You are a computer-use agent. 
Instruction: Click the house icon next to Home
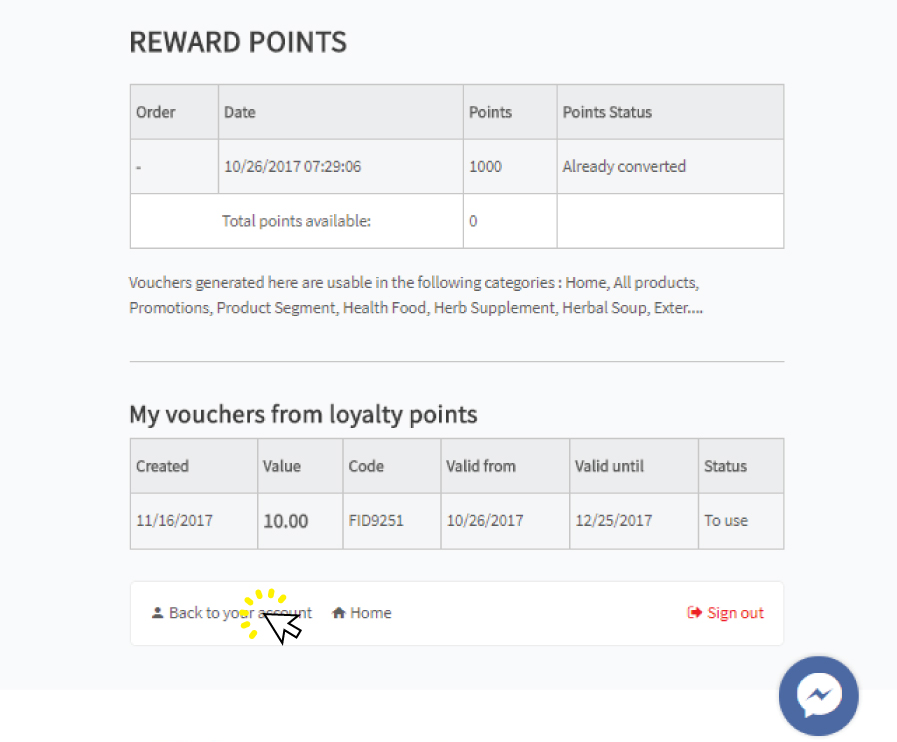(339, 613)
